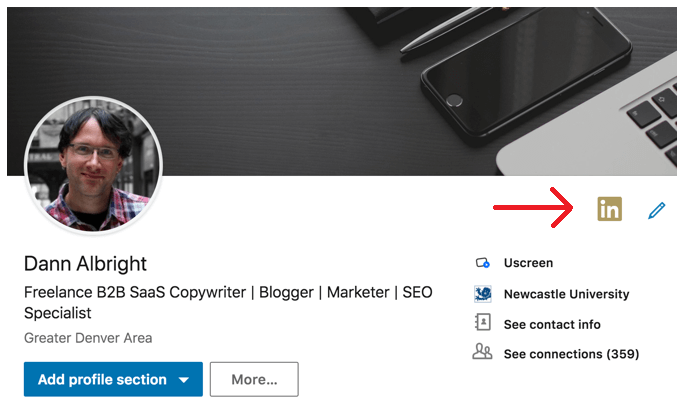
Task: Open the Uscreen company icon
Action: pyautogui.click(x=482, y=263)
